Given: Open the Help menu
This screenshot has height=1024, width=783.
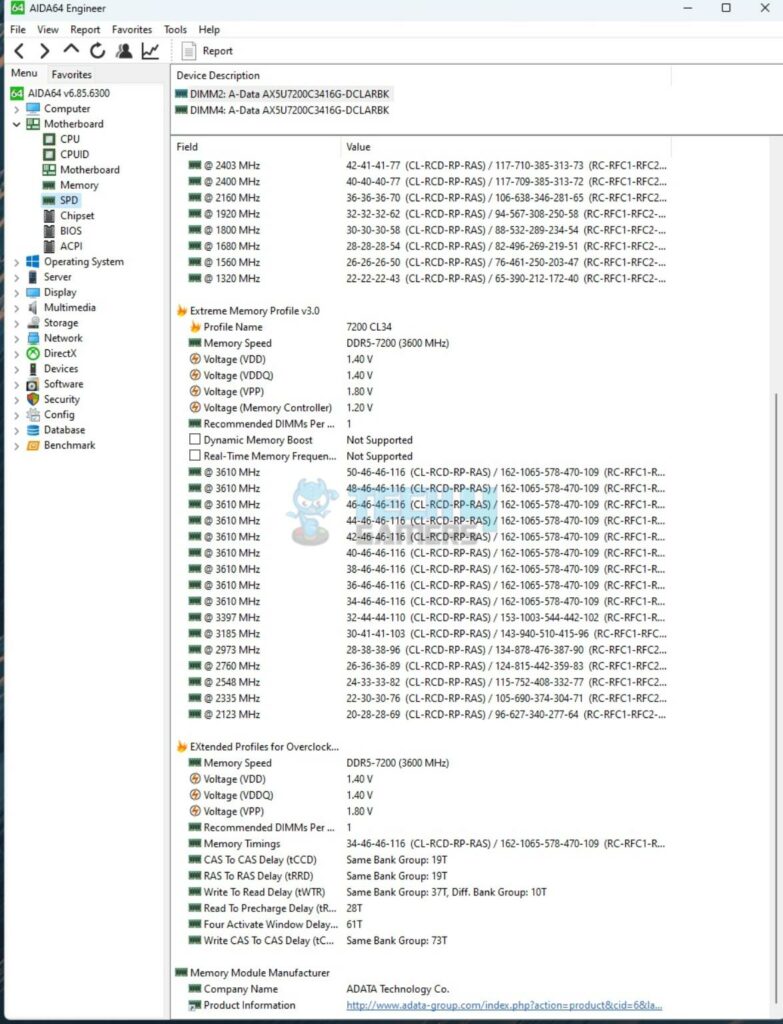Looking at the screenshot, I should [x=209, y=29].
